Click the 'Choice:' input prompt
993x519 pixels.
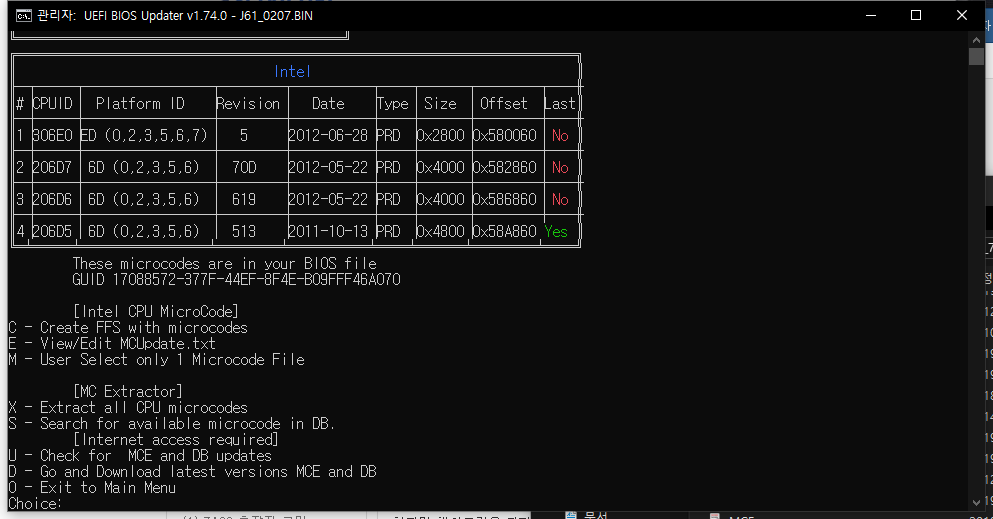35,504
